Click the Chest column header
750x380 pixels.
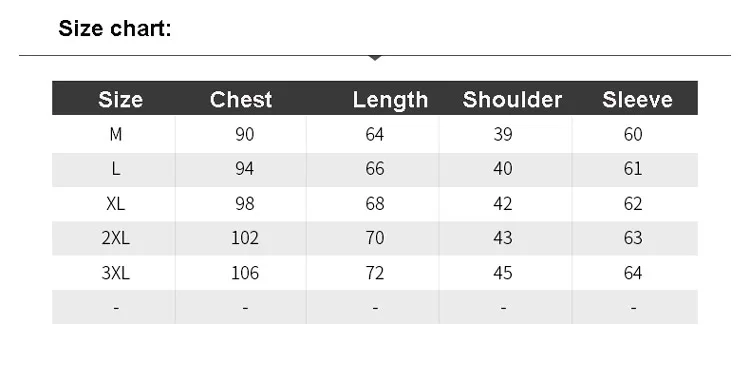(241, 100)
